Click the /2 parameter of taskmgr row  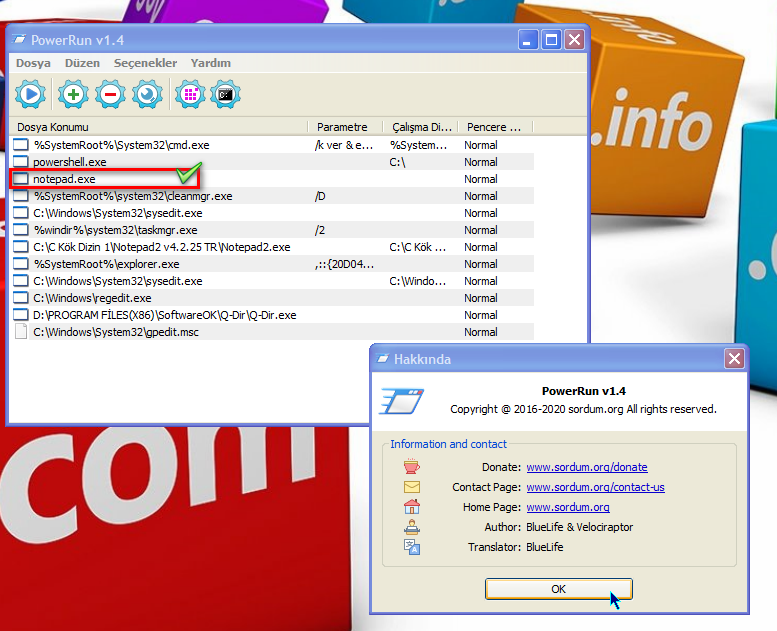coord(320,230)
